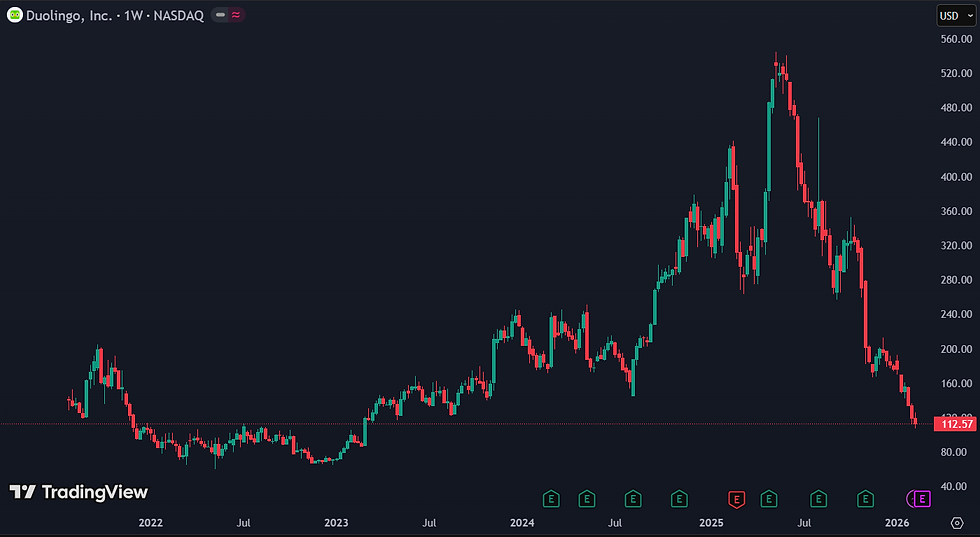This screenshot has height=537, width=980.
Task: Click the 520.00 price axis label
Action: [x=956, y=74]
